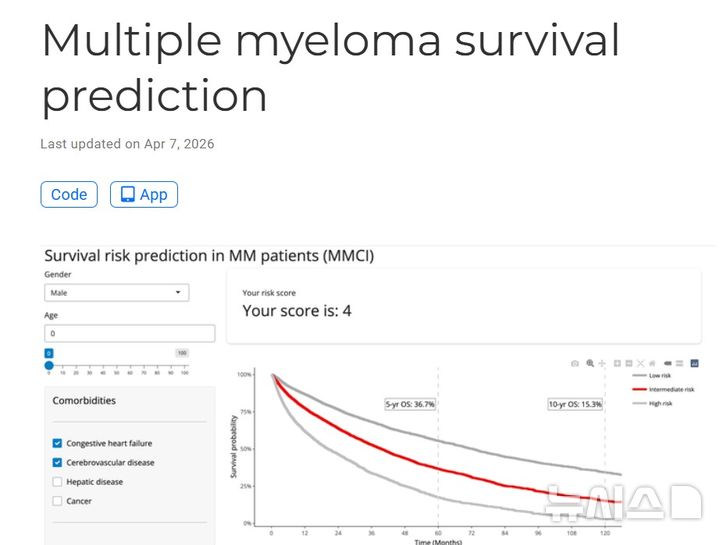Check the Cancer comorbidity checkbox
The height and width of the screenshot is (545, 720).
(57, 501)
